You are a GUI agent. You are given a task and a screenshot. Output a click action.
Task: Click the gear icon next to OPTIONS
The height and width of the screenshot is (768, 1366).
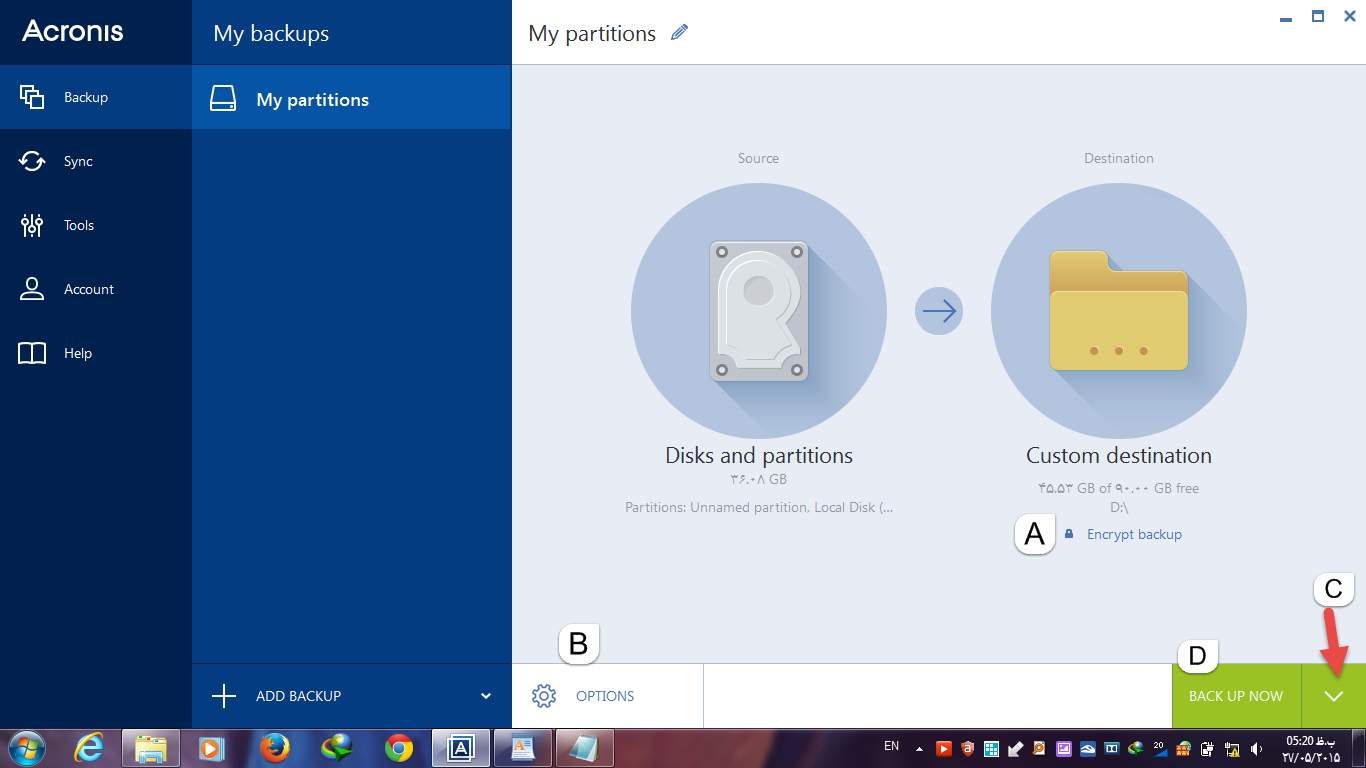click(544, 696)
